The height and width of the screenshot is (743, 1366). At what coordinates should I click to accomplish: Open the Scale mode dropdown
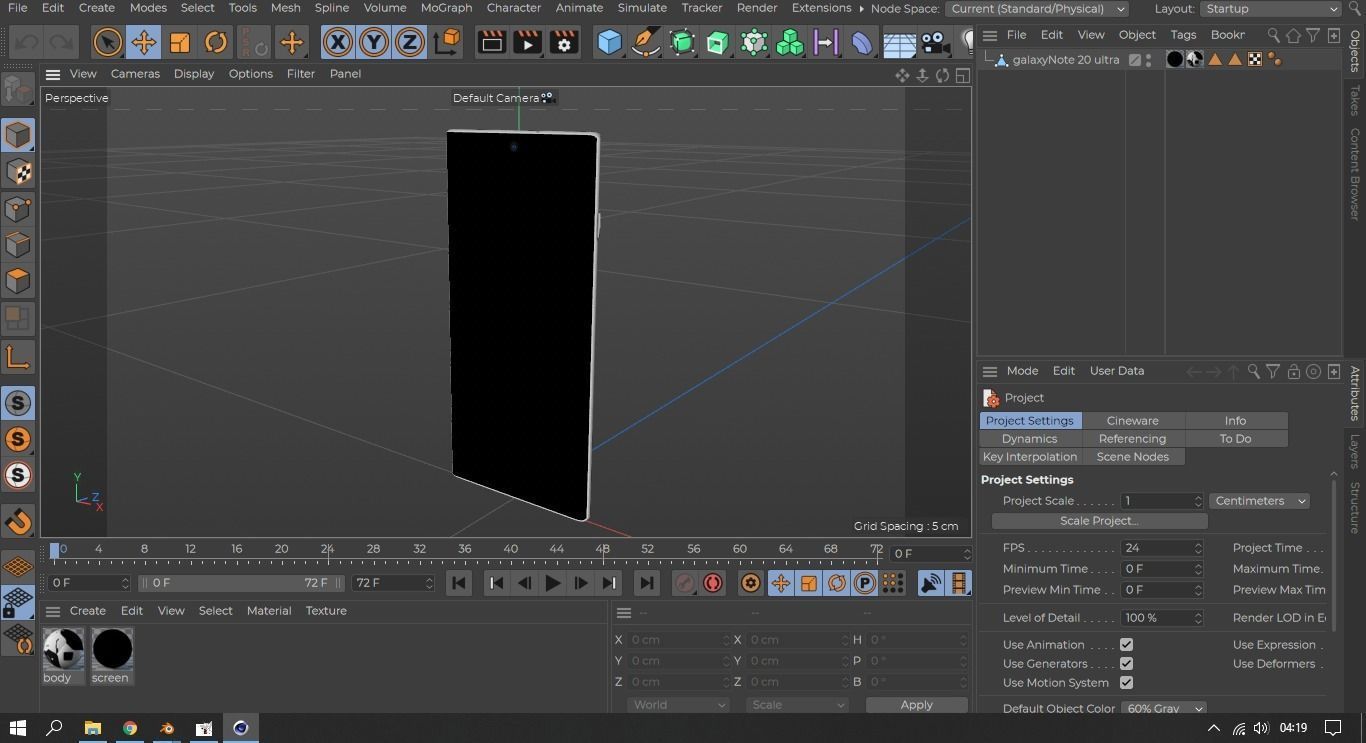tap(797, 705)
